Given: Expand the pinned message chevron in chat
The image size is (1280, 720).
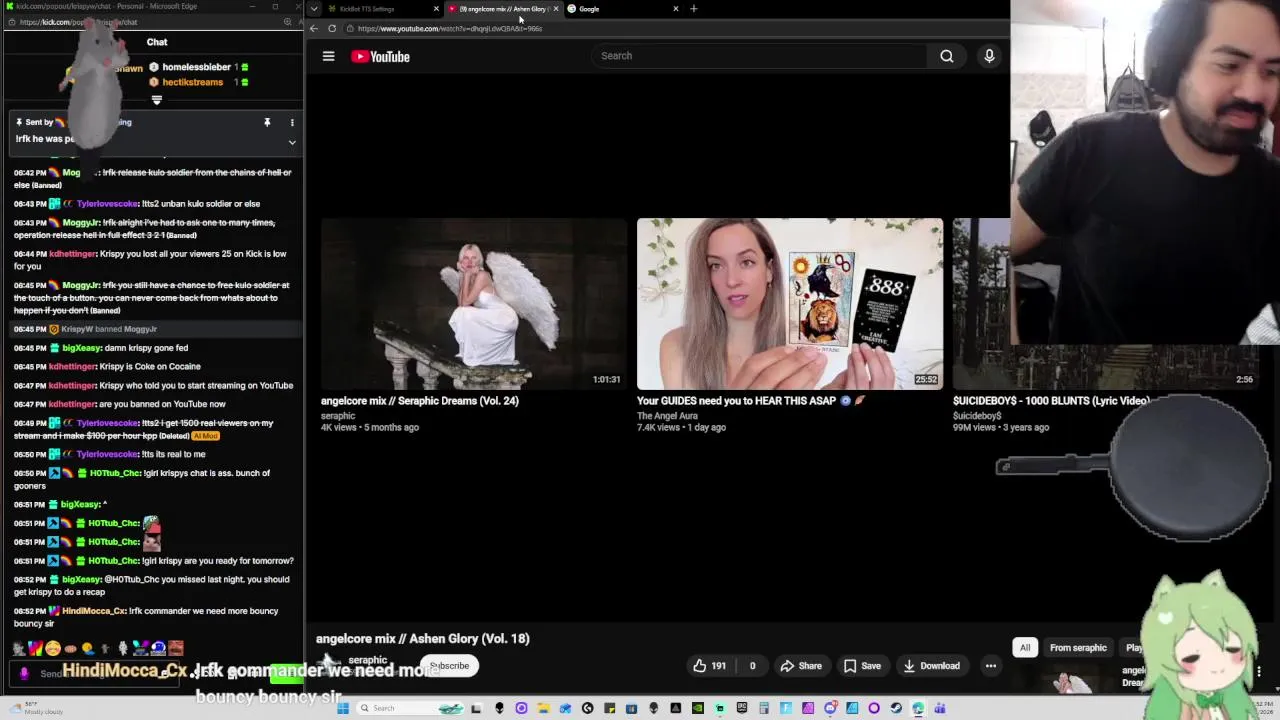Looking at the screenshot, I should click(x=292, y=142).
